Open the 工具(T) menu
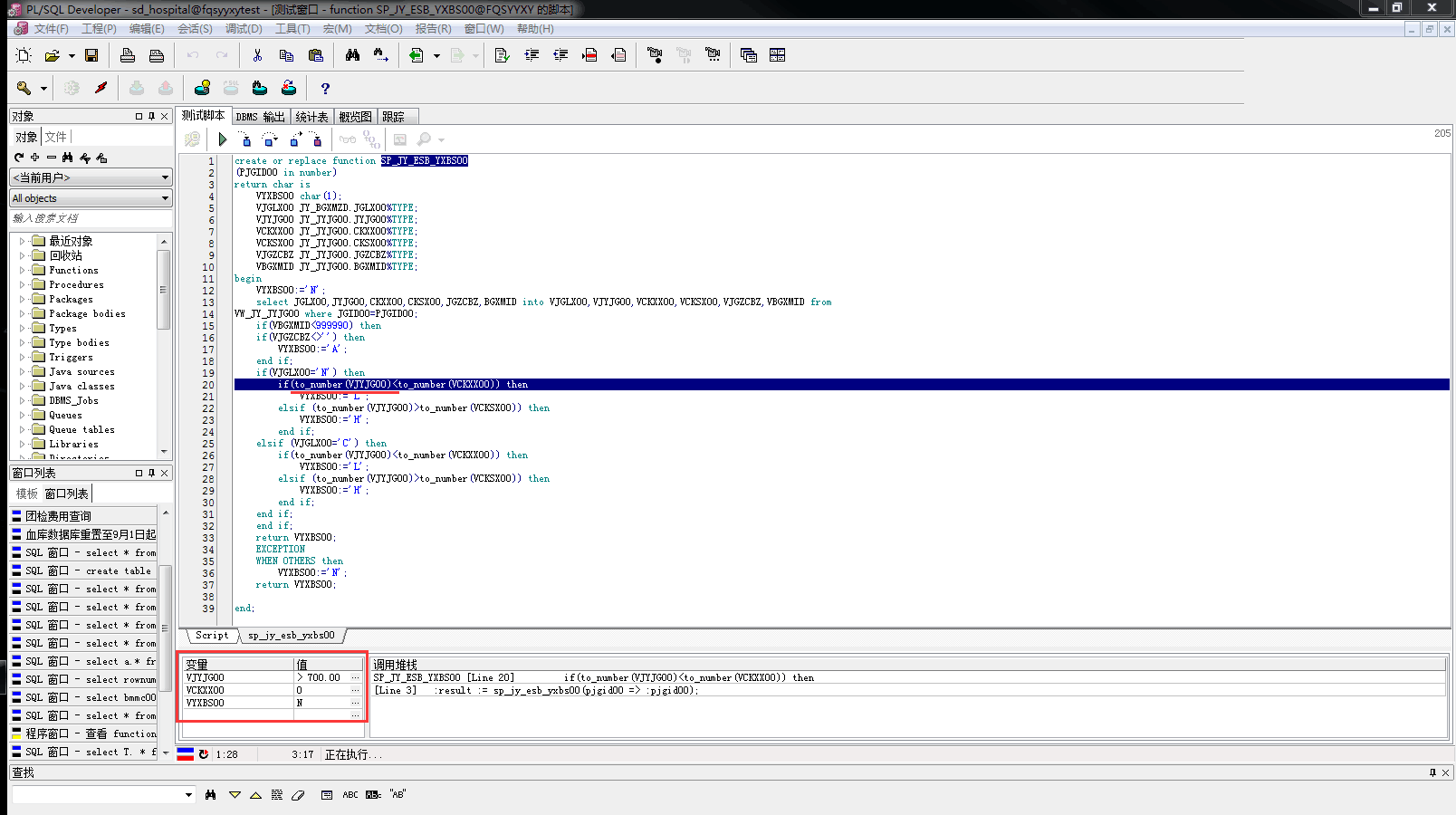Viewport: 1456px width, 815px height. [x=292, y=29]
